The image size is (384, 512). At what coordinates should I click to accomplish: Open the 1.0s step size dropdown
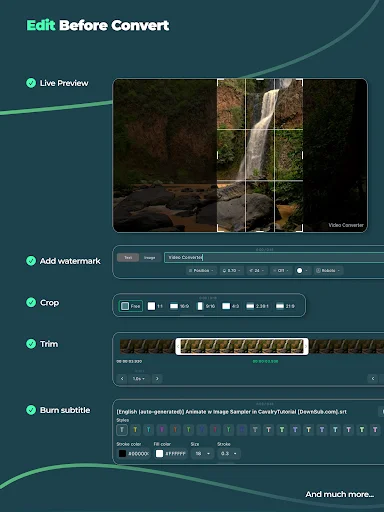pyautogui.click(x=139, y=379)
